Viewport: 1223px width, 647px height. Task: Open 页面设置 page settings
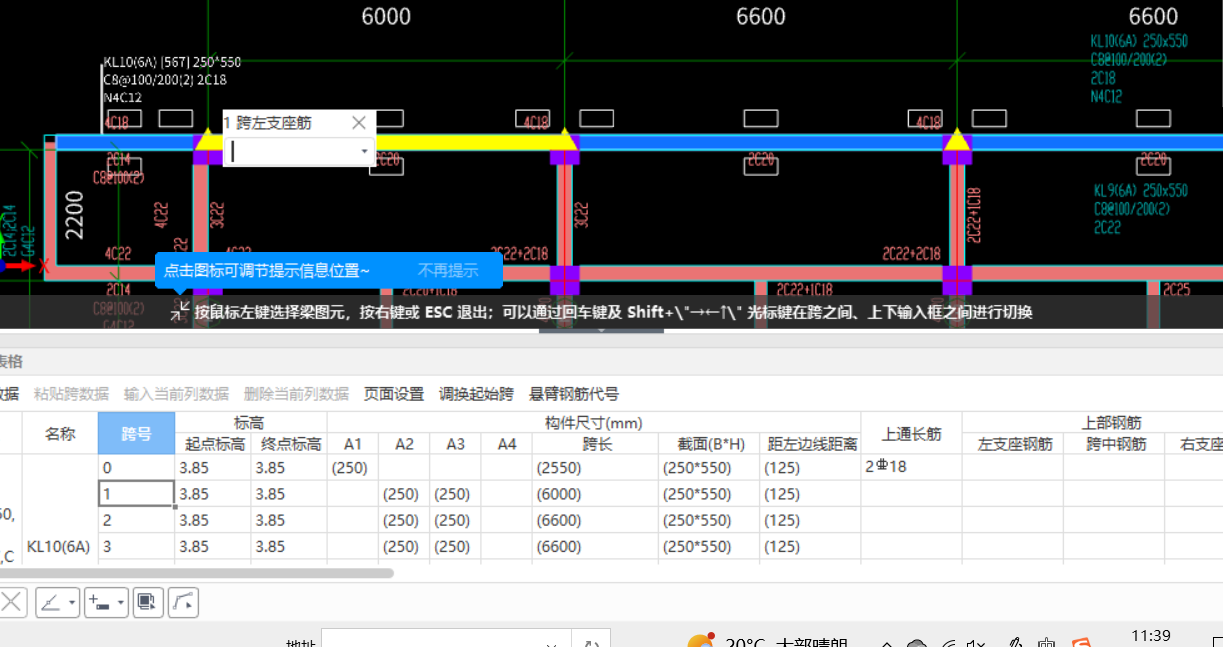click(x=394, y=394)
